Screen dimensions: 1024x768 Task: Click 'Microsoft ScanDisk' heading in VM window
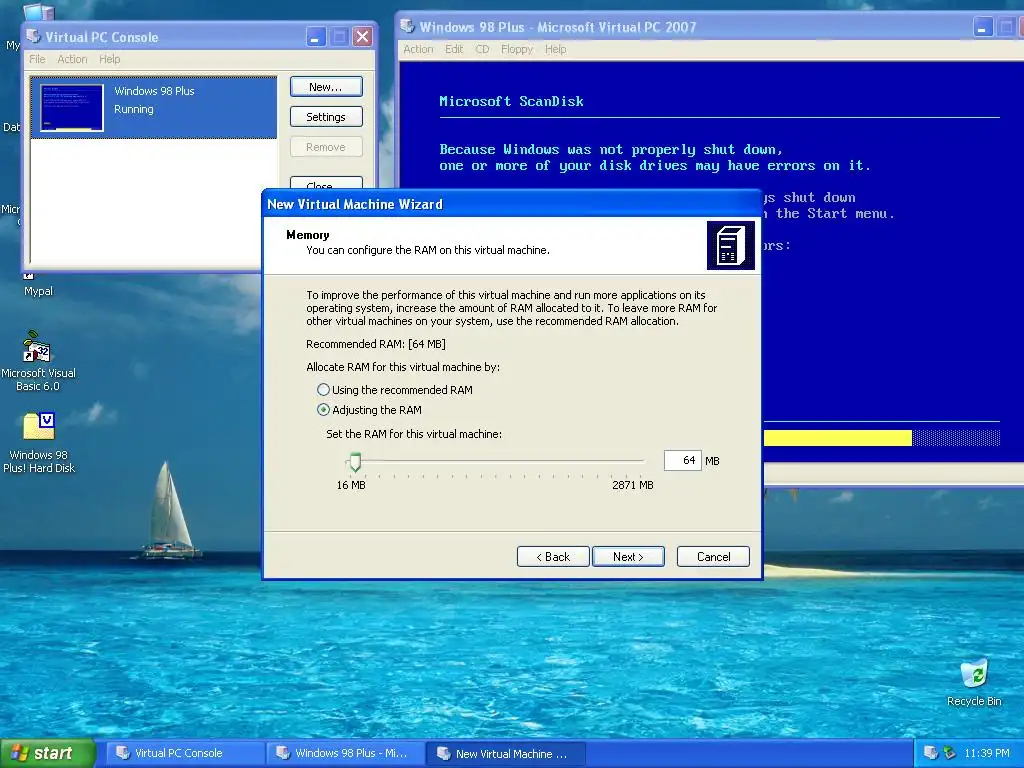511,101
